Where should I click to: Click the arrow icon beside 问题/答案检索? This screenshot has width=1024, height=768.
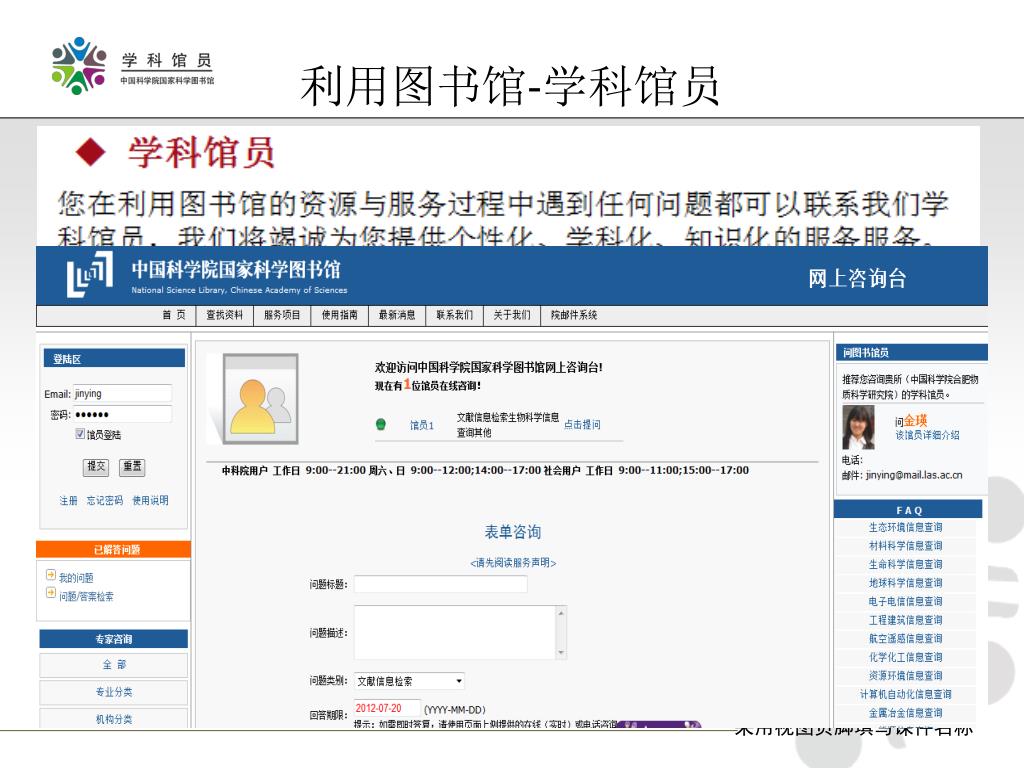point(50,593)
